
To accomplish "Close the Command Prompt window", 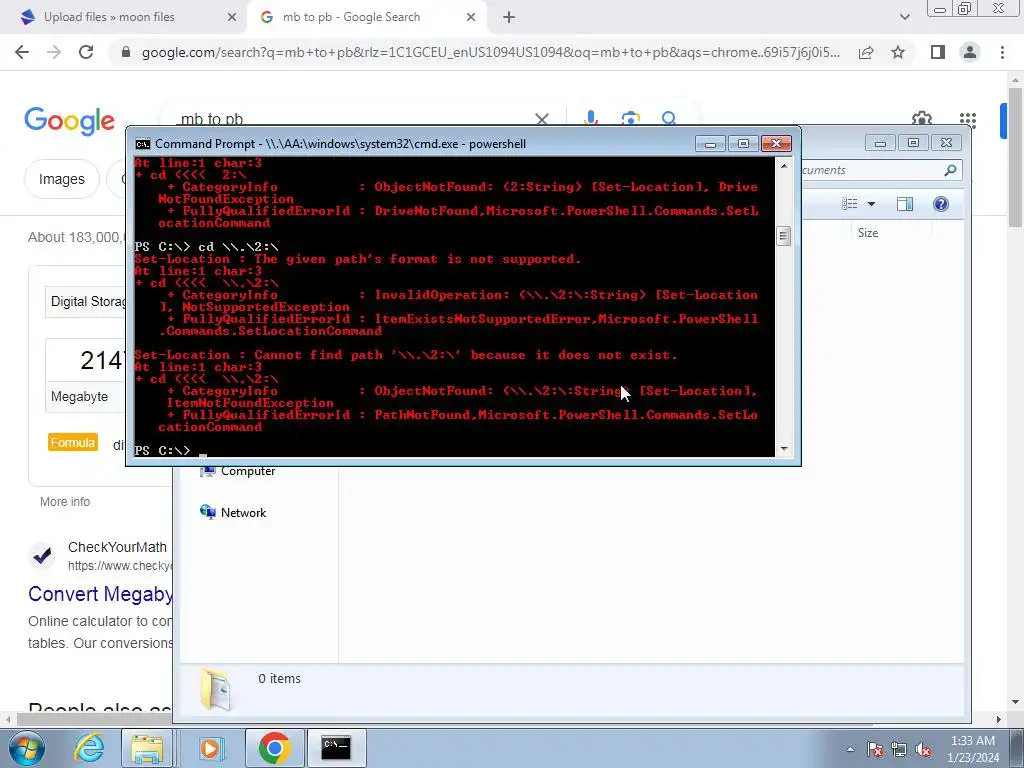I will tap(776, 144).
